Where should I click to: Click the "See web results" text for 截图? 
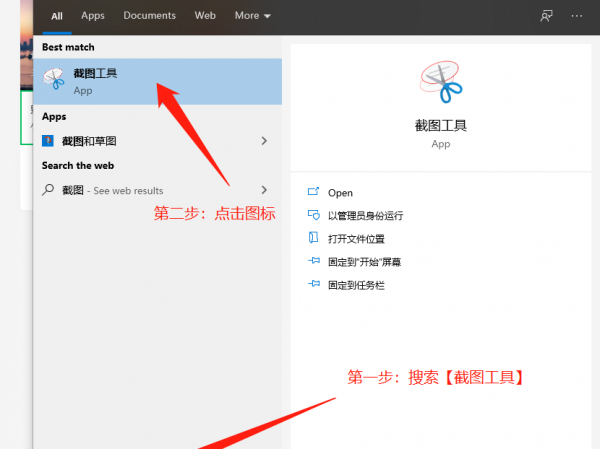tap(128, 191)
